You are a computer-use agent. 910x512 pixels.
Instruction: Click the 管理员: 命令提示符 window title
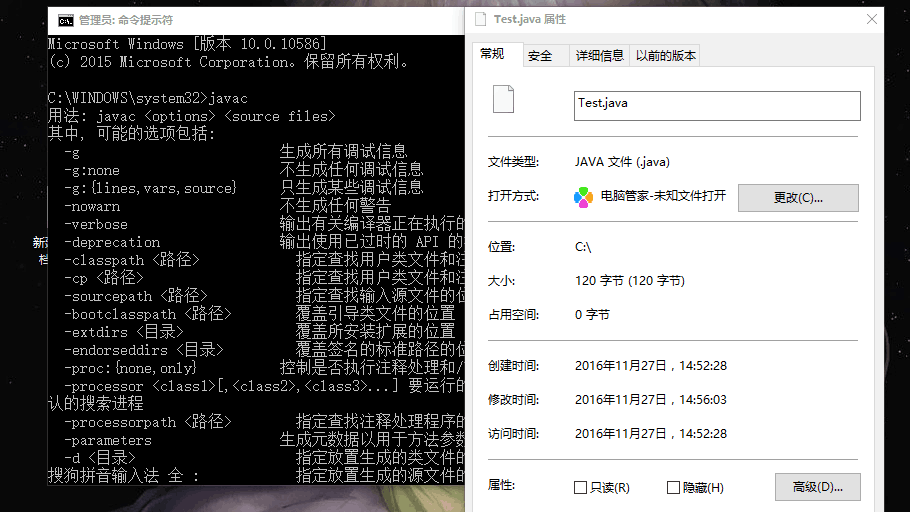tap(126, 20)
